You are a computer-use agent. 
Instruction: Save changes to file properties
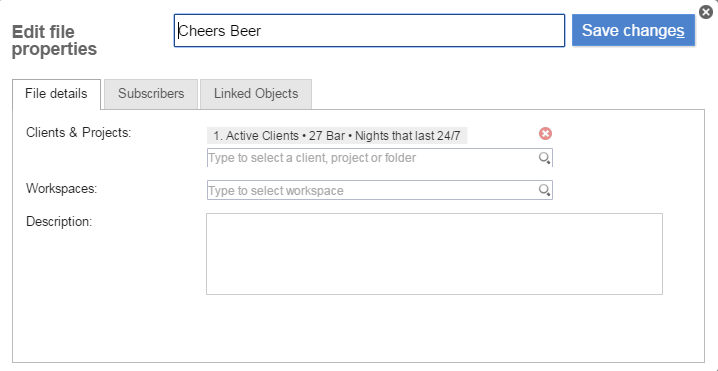pyautogui.click(x=633, y=31)
